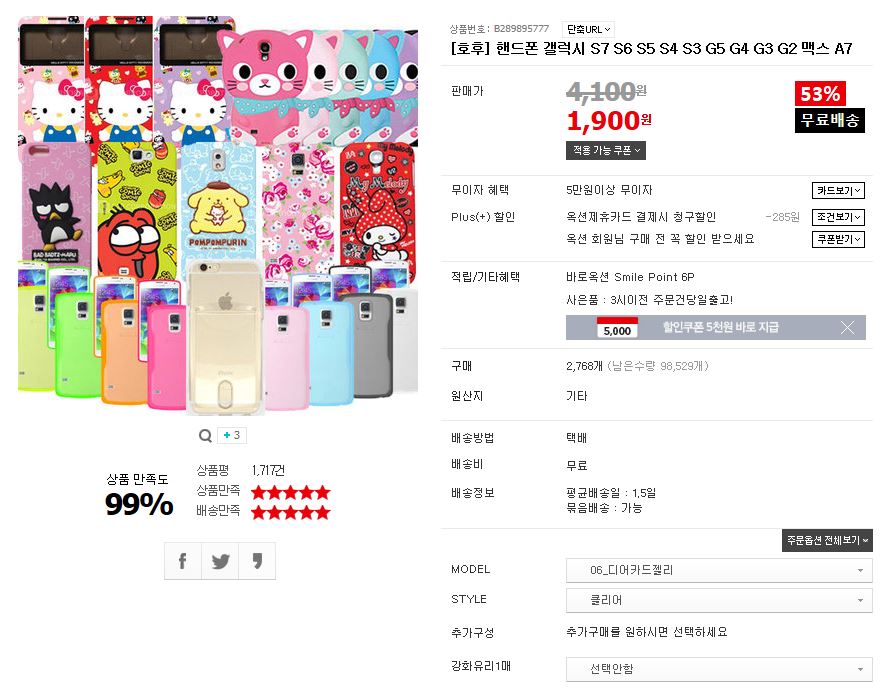The image size is (892, 690).
Task: Click the quotation mark share icon
Action: (257, 561)
